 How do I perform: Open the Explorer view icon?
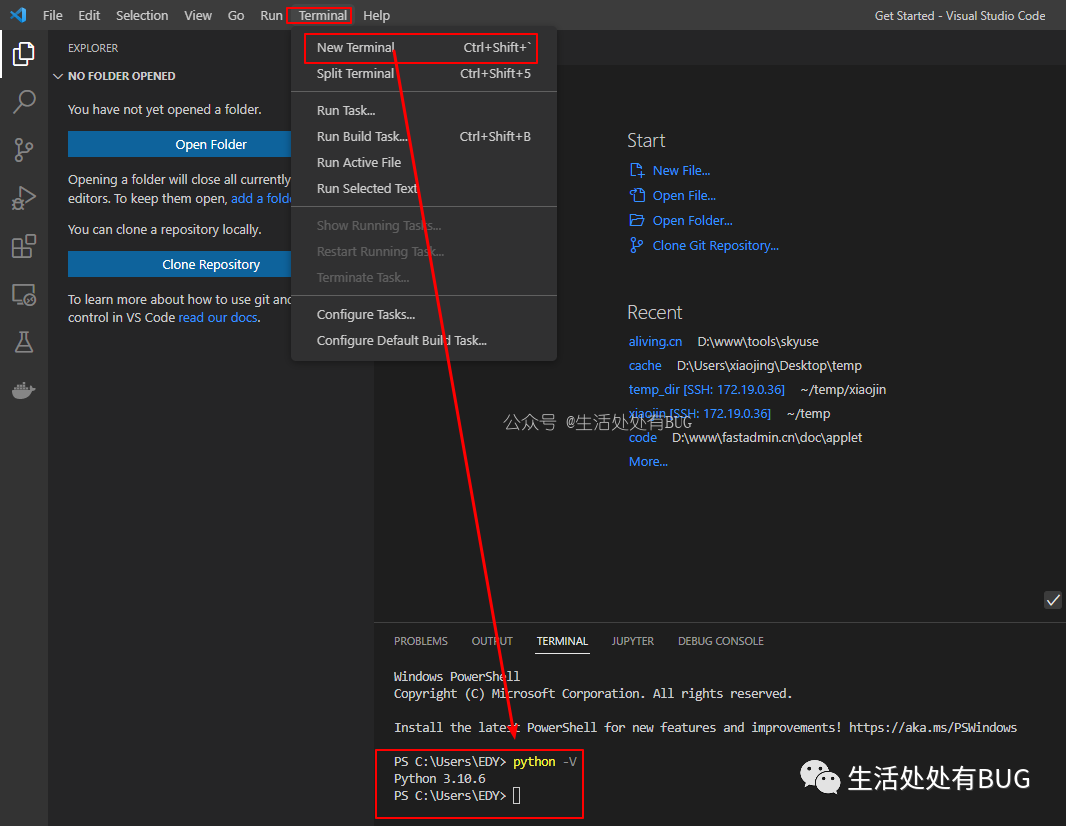pos(24,54)
